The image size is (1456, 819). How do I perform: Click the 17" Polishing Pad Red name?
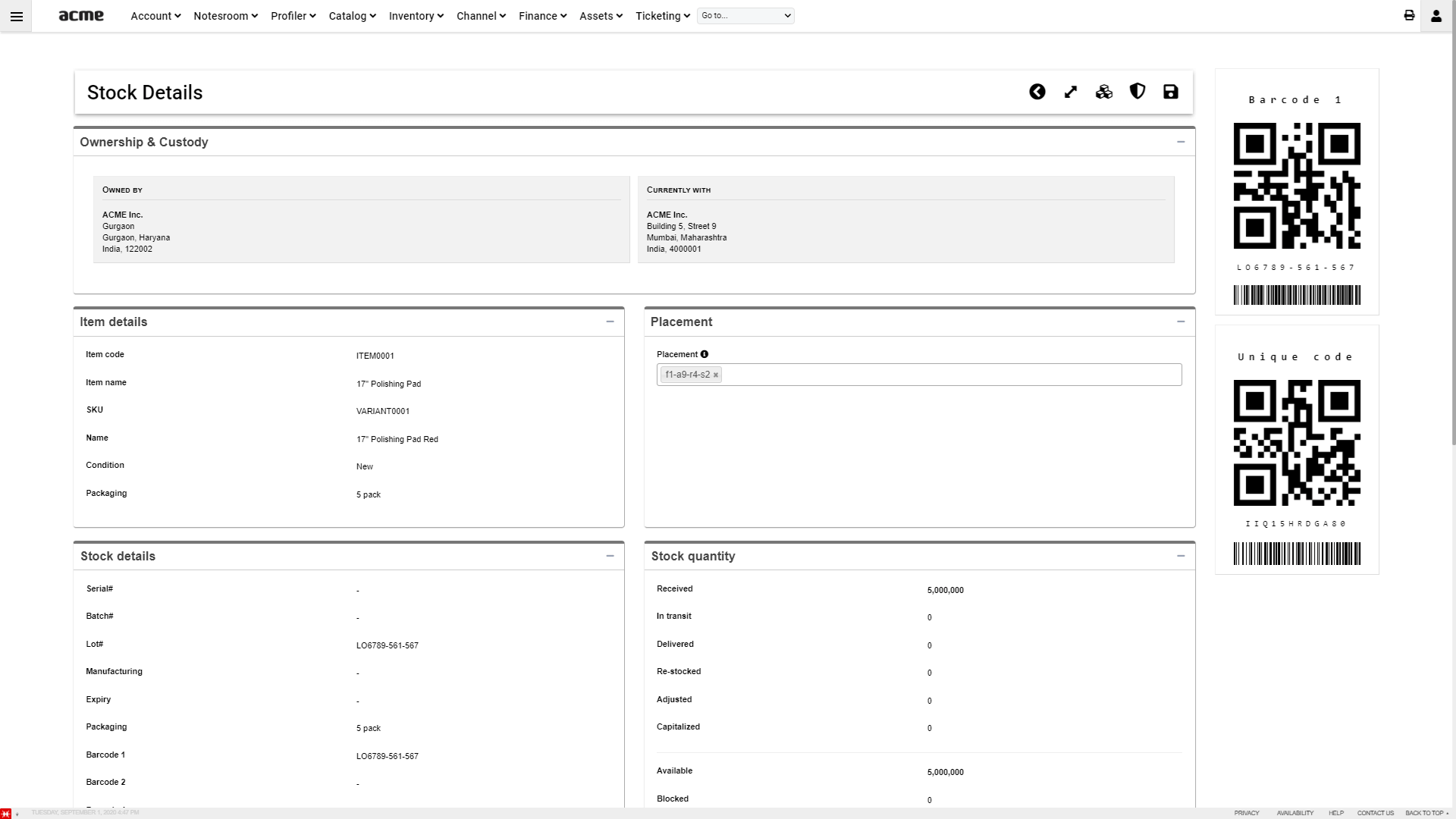pos(397,439)
